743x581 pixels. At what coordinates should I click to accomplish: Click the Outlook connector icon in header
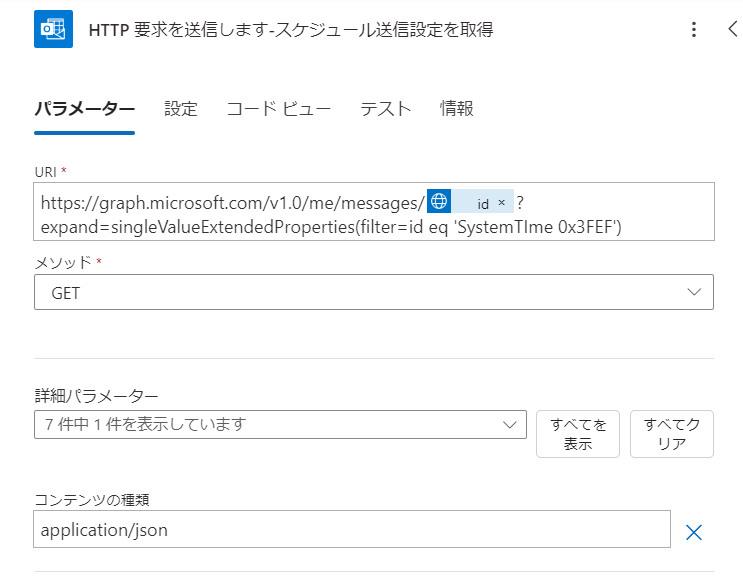(x=53, y=29)
